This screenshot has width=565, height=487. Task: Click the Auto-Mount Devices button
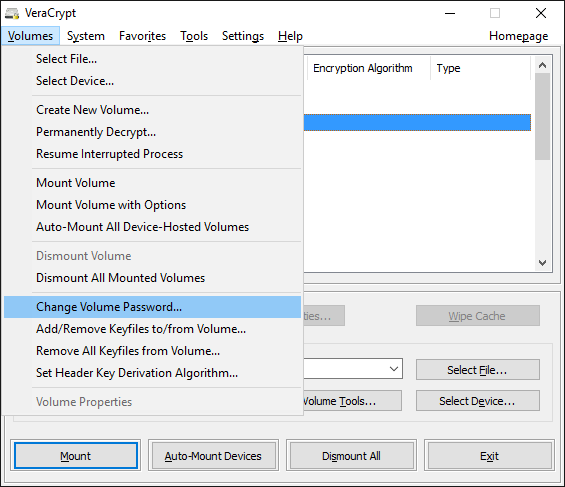pos(213,456)
